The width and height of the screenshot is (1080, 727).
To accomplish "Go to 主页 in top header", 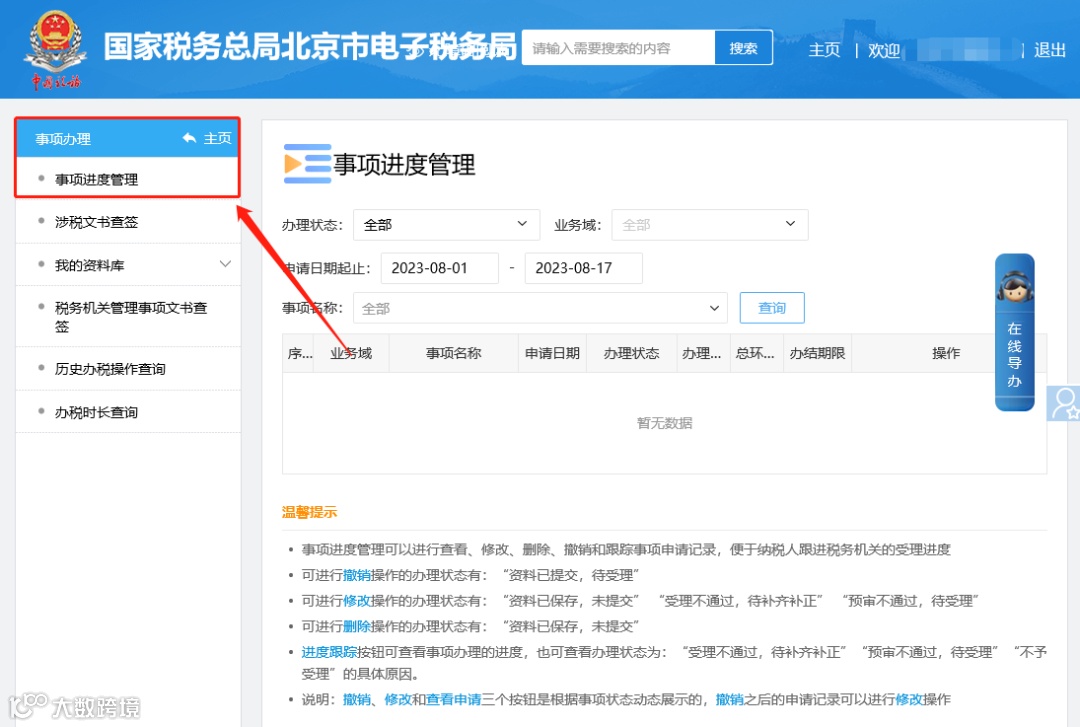I will pyautogui.click(x=824, y=50).
